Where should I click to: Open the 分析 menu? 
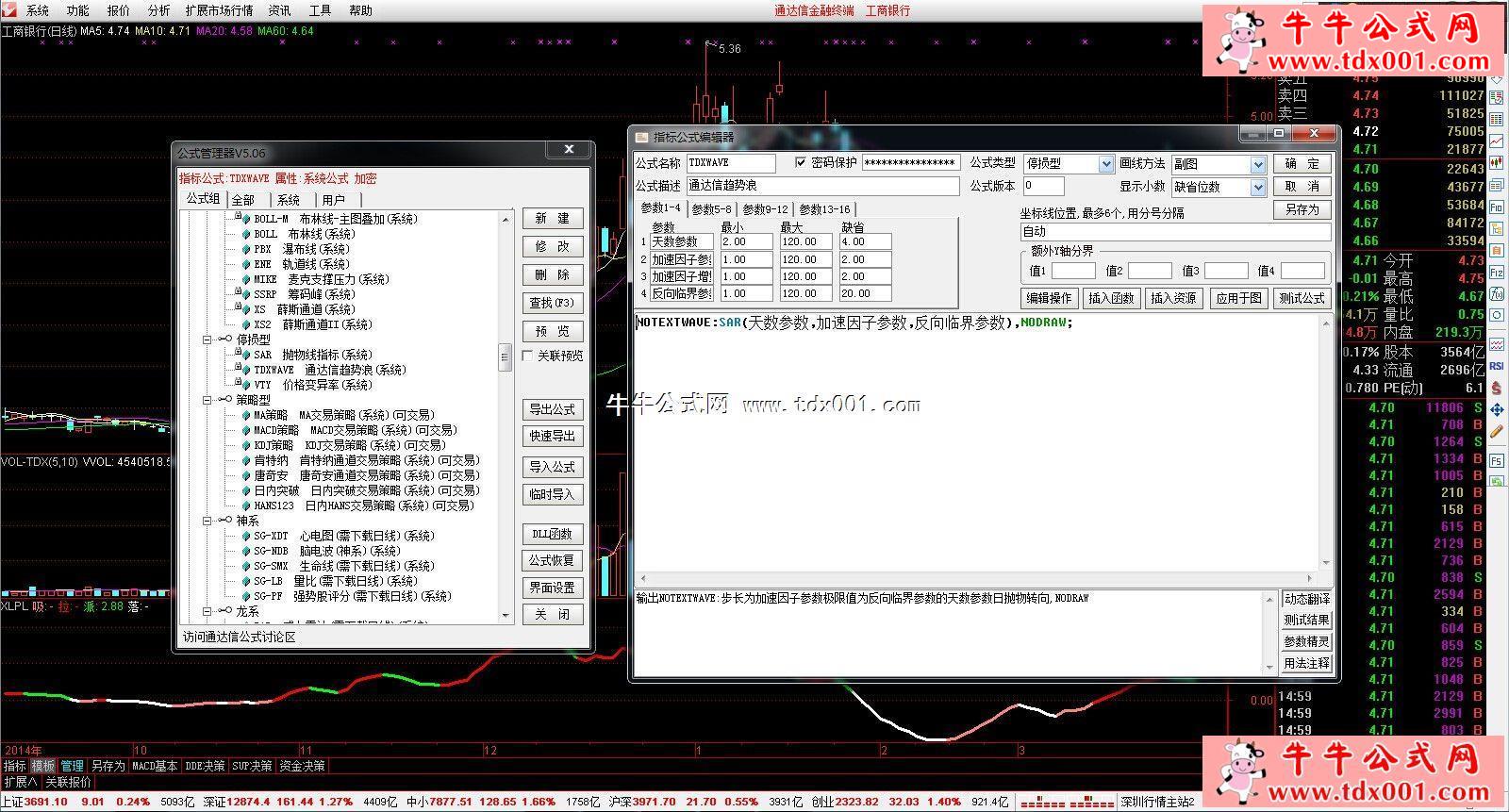click(x=159, y=10)
